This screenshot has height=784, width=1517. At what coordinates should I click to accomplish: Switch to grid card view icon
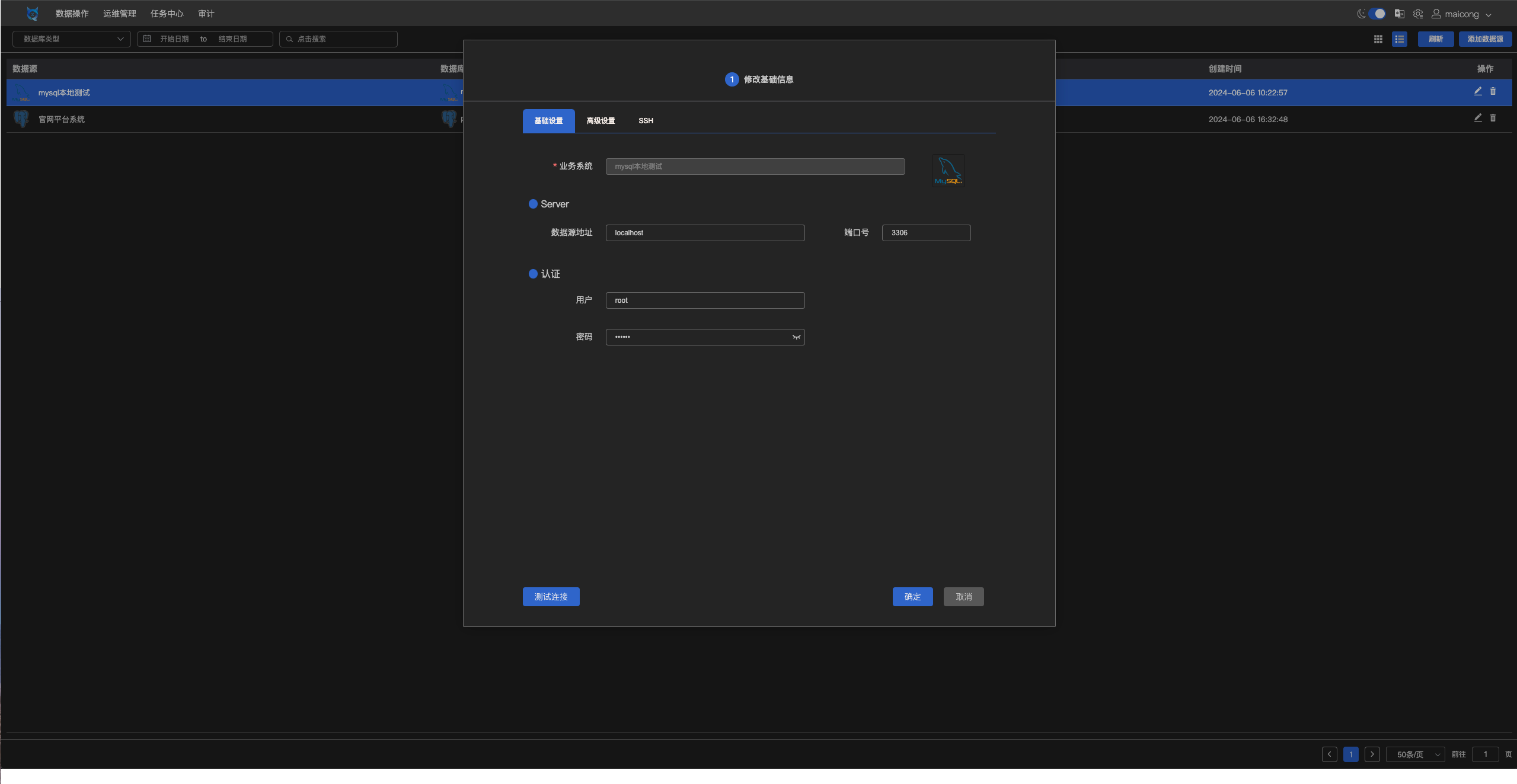pyautogui.click(x=1378, y=39)
